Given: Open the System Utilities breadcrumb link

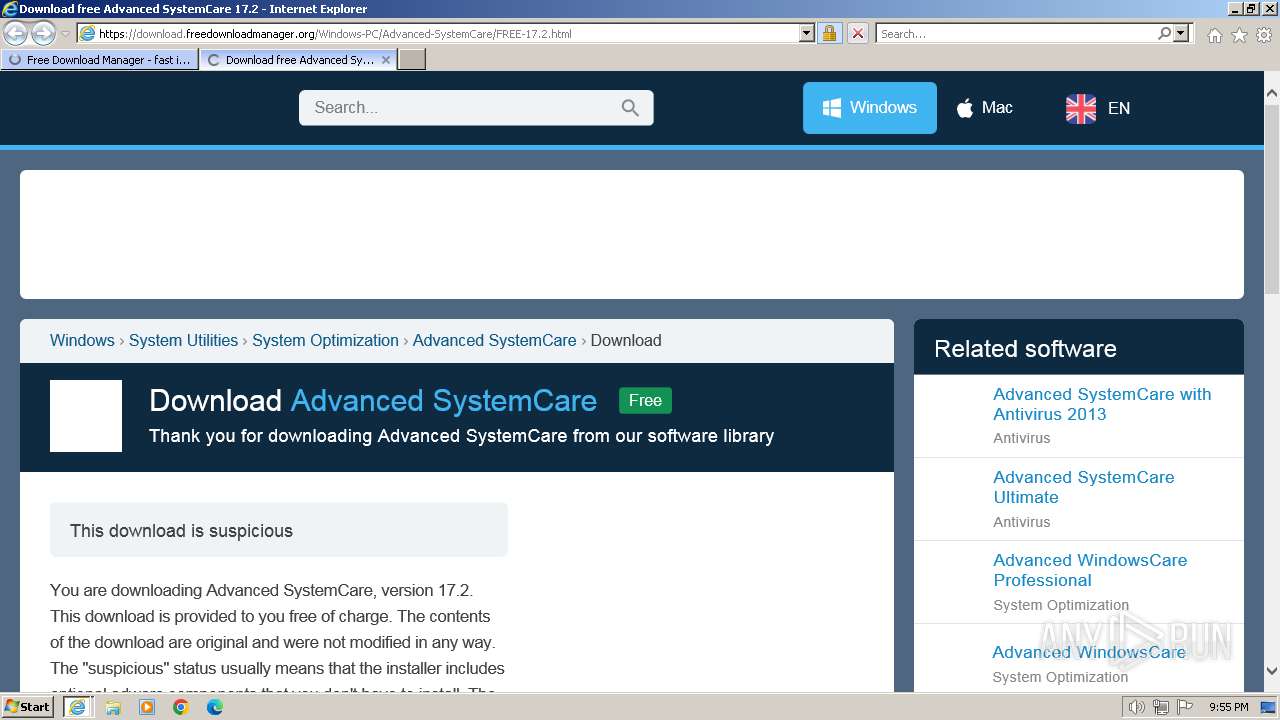Looking at the screenshot, I should [183, 340].
